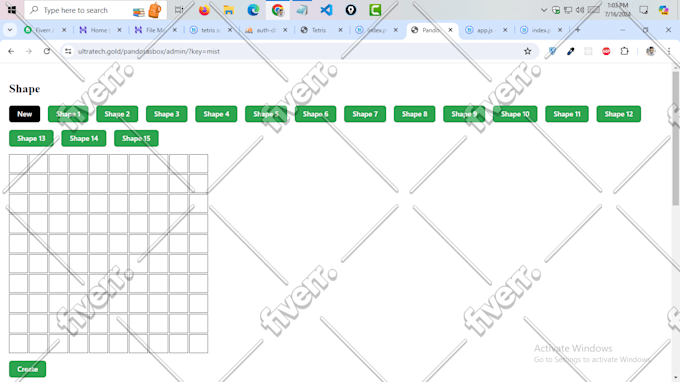Activate the color picker eyedropper extension

point(570,51)
